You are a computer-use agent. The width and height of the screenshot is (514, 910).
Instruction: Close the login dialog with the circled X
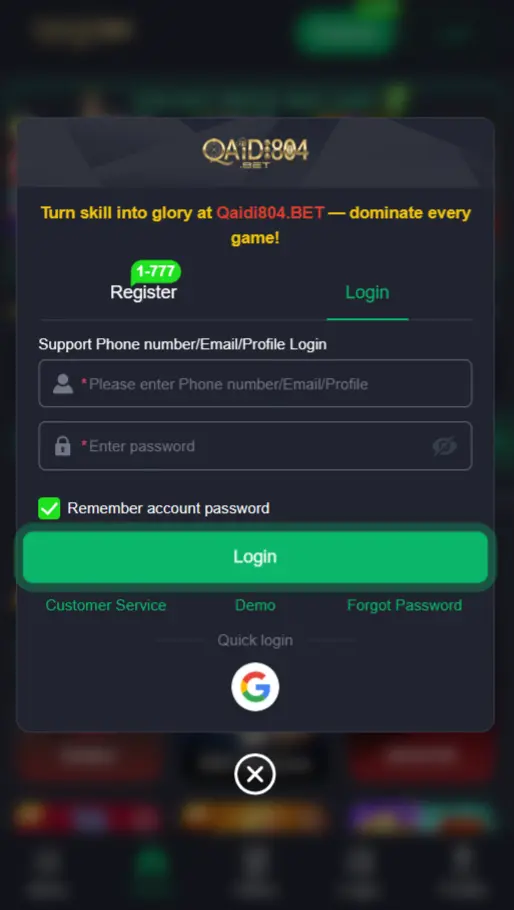click(x=255, y=774)
